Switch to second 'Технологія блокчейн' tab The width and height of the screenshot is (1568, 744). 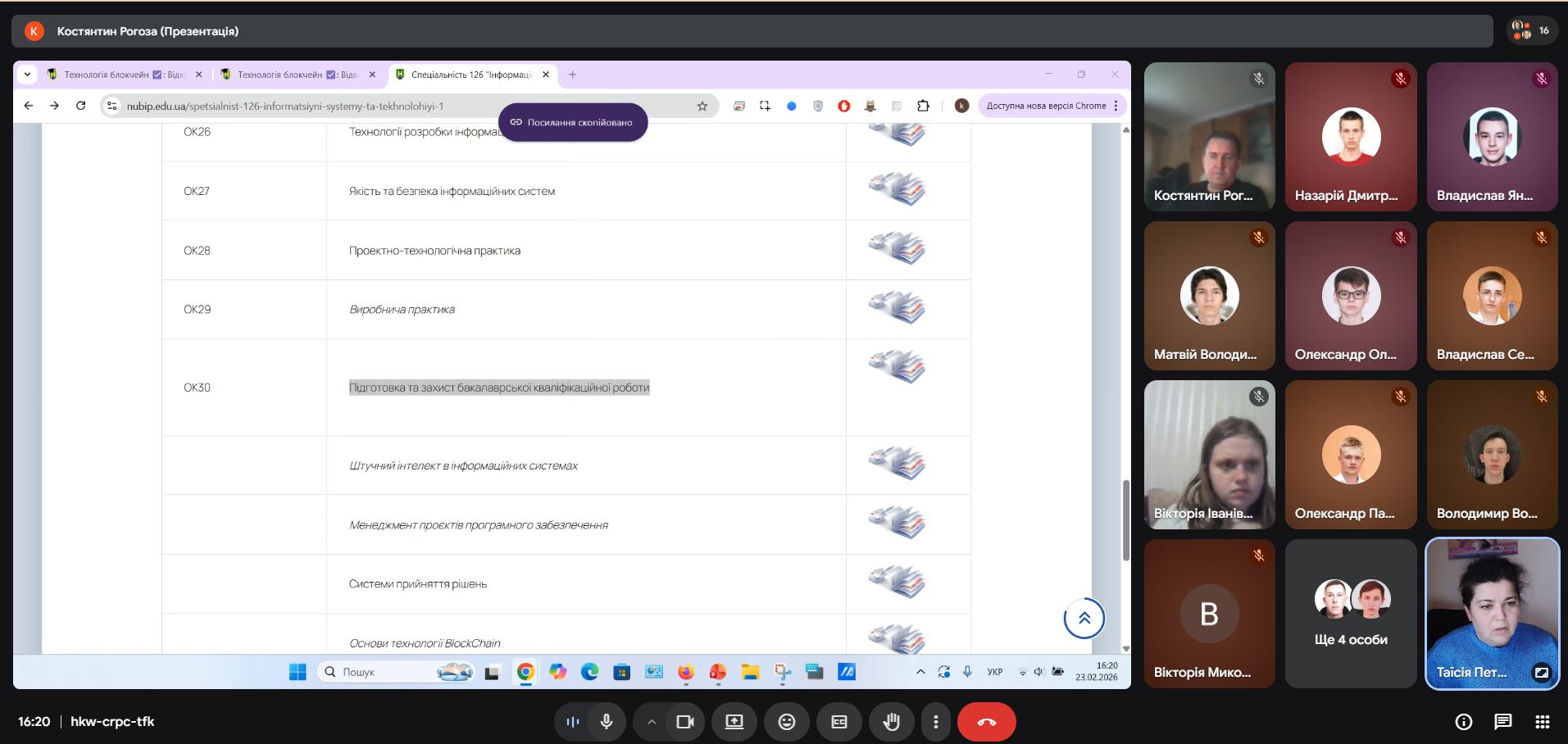pos(298,75)
